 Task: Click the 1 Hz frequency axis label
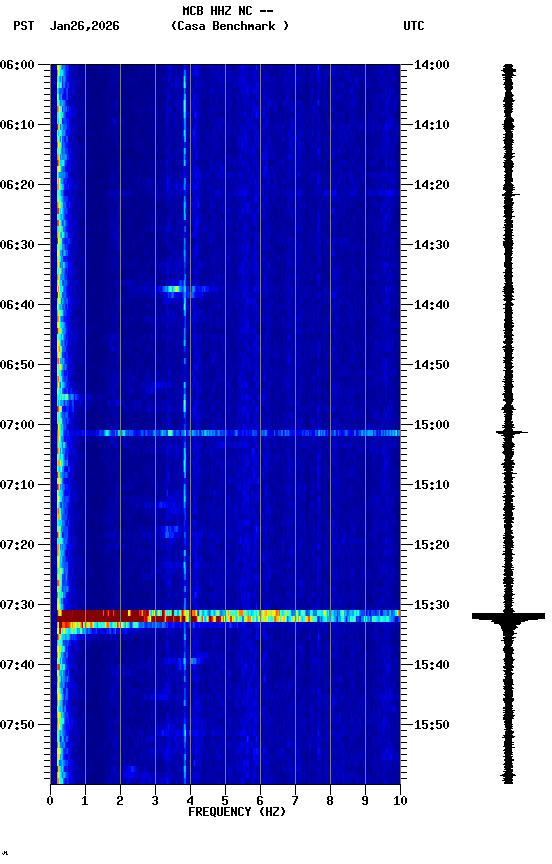(x=85, y=801)
